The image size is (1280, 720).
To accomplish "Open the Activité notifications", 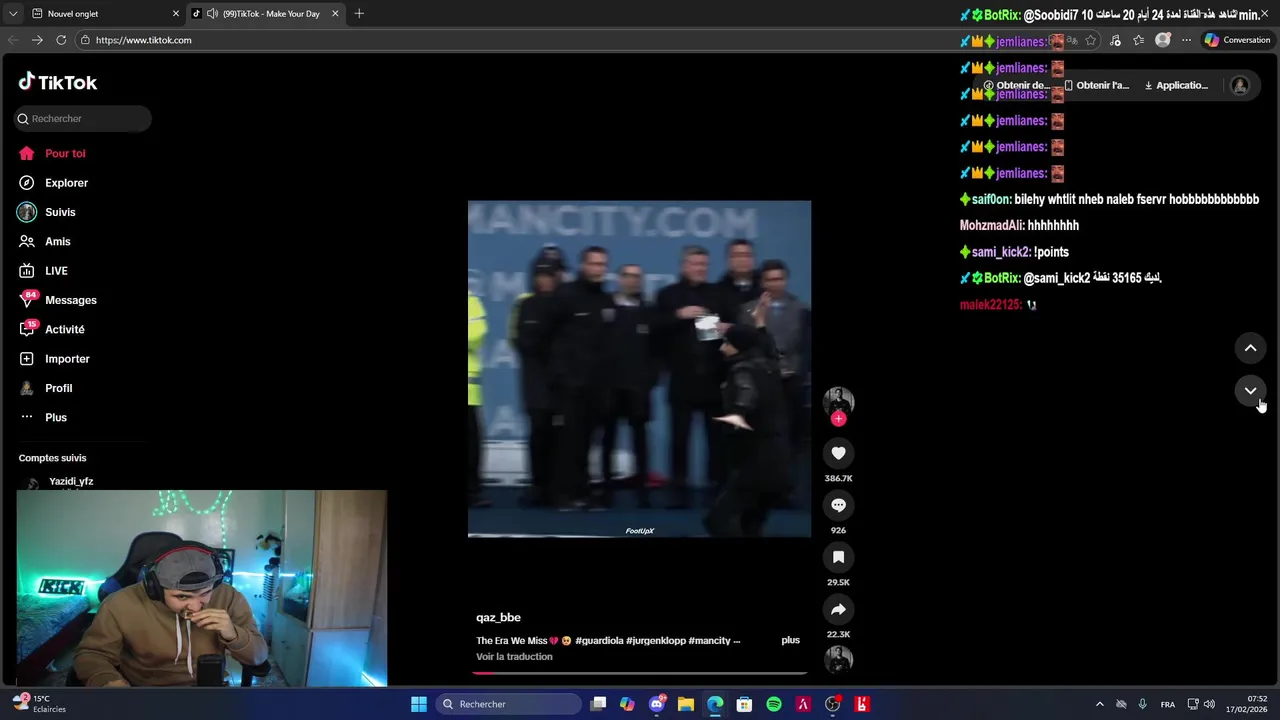I will tap(51, 329).
